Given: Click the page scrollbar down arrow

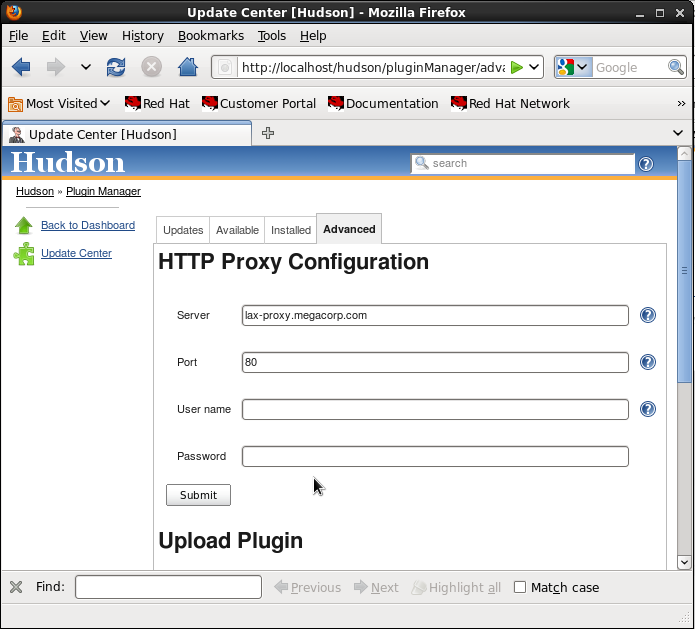Looking at the screenshot, I should point(684,563).
